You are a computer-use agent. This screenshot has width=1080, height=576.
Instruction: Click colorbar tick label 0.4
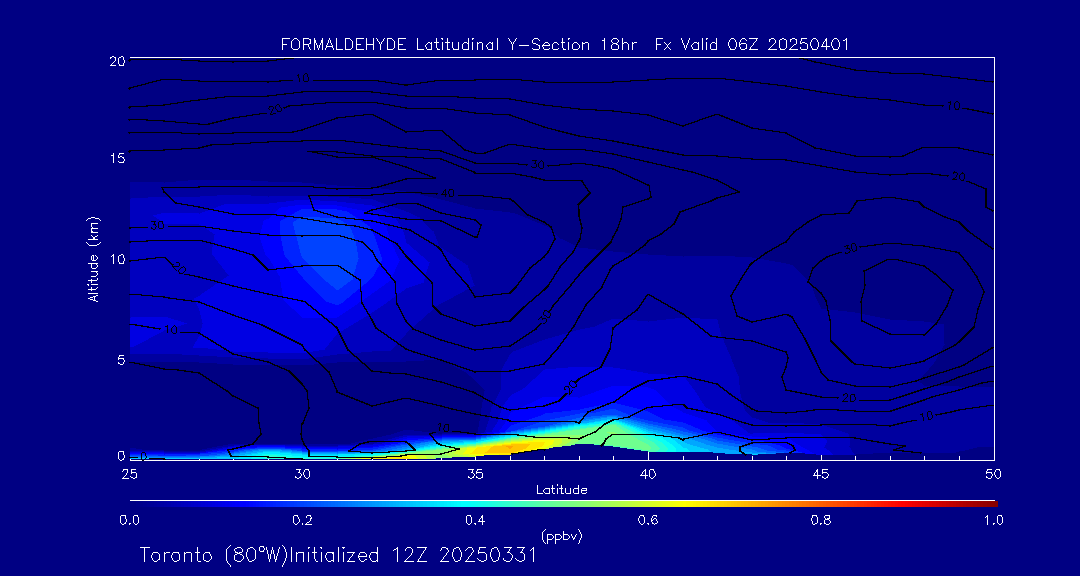click(475, 520)
